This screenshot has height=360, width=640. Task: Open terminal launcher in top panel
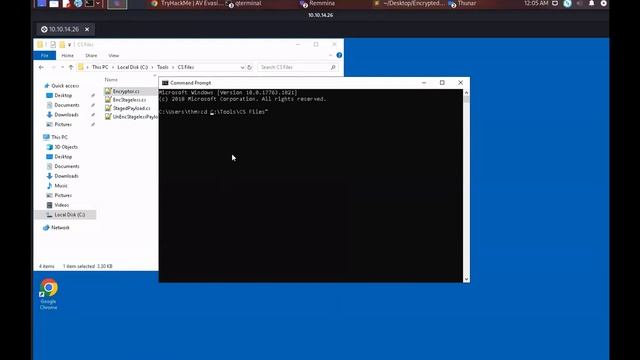tap(89, 4)
